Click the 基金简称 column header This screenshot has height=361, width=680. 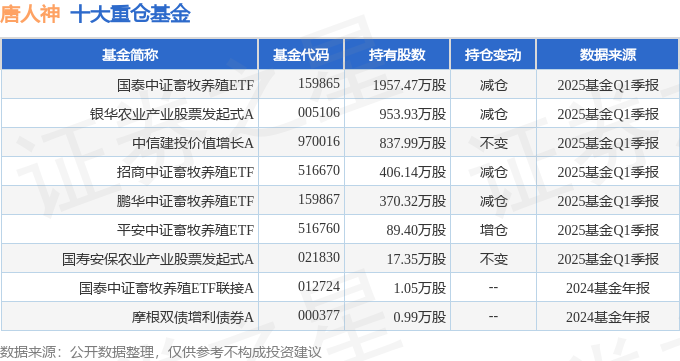130,55
